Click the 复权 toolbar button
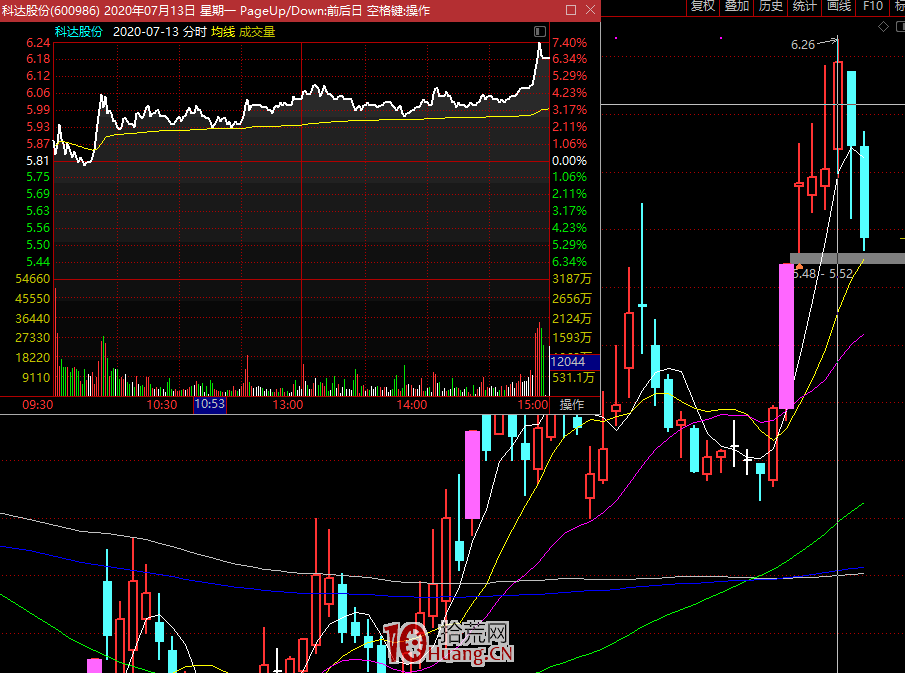Image resolution: width=905 pixels, height=673 pixels. [x=703, y=6]
